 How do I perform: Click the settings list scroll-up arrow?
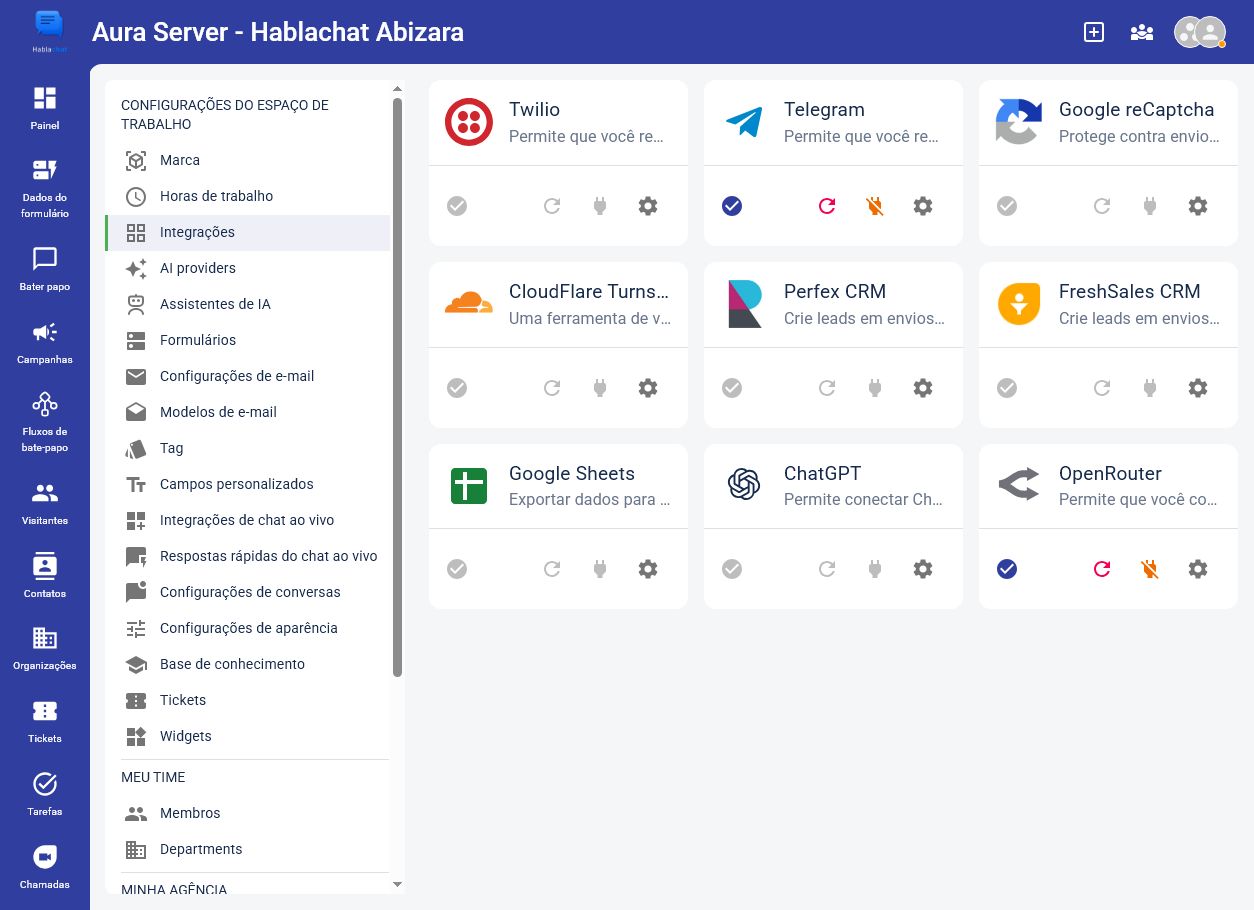397,89
